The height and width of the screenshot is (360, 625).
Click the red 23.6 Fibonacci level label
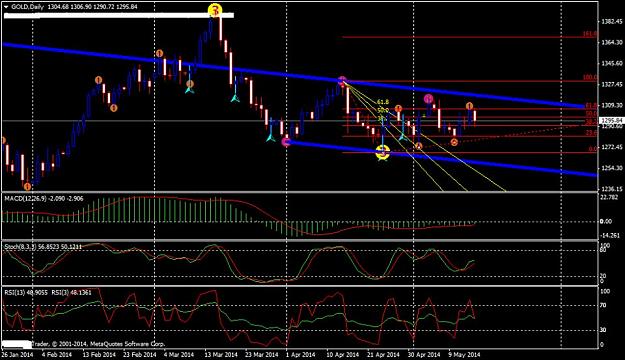point(591,133)
